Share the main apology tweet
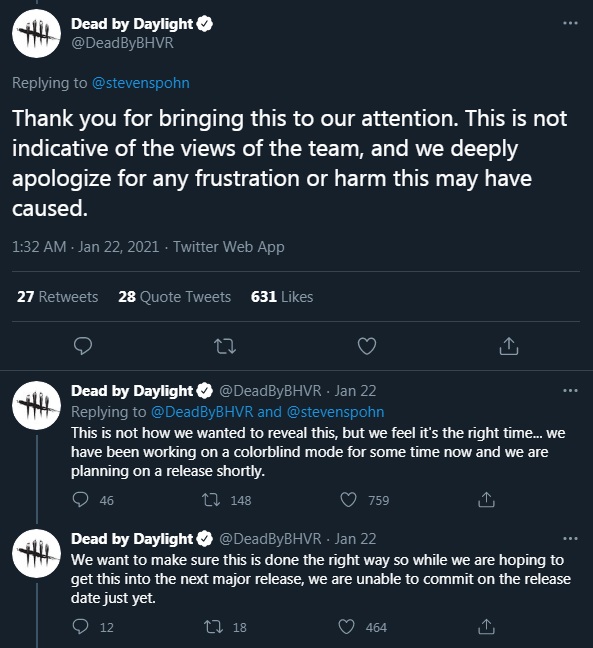593x648 pixels. (x=509, y=346)
